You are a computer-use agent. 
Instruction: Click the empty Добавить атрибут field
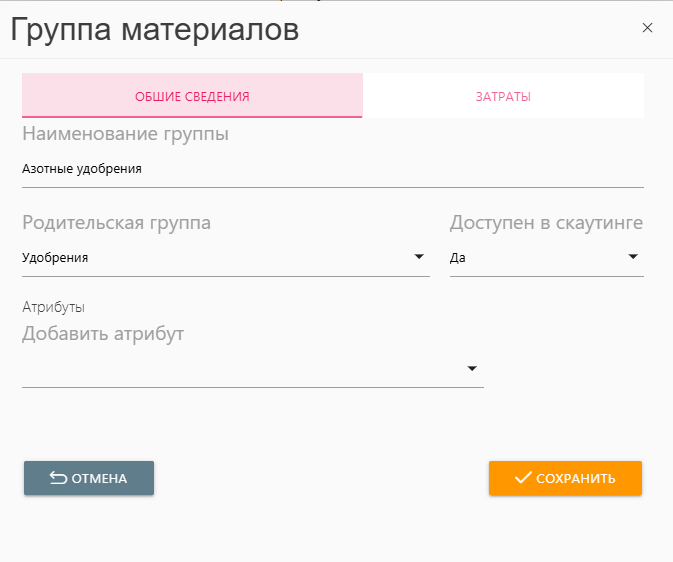(240, 369)
